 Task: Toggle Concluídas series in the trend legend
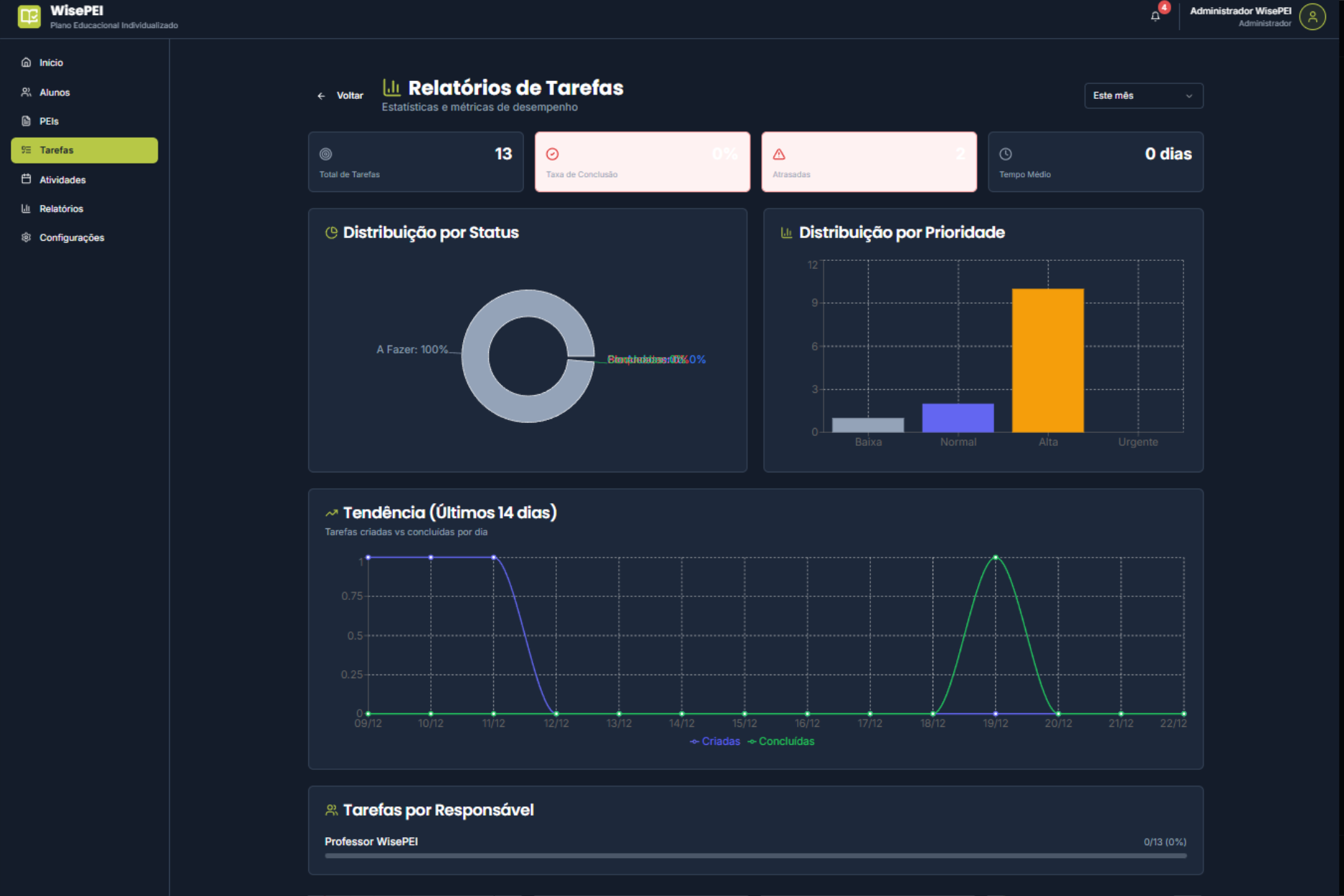(x=781, y=742)
